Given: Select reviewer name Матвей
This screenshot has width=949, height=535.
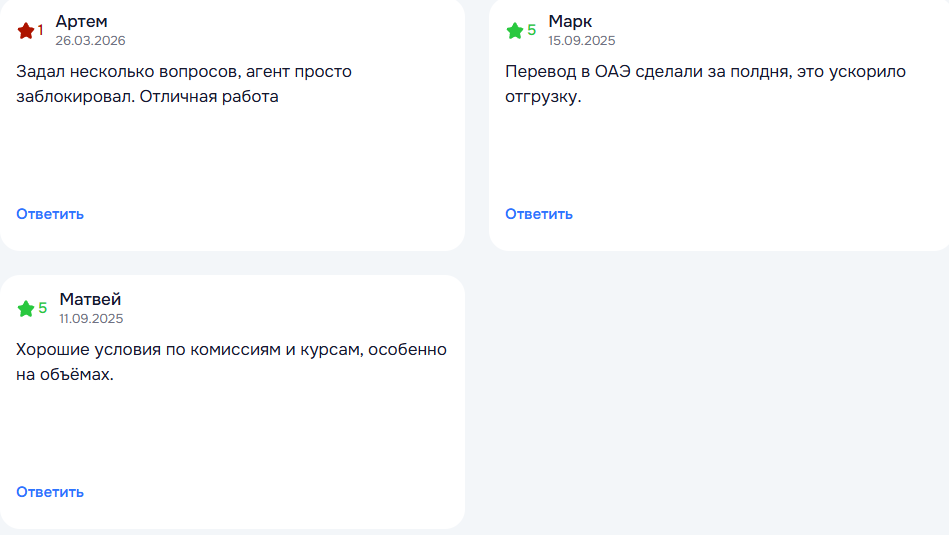Looking at the screenshot, I should tap(90, 299).
